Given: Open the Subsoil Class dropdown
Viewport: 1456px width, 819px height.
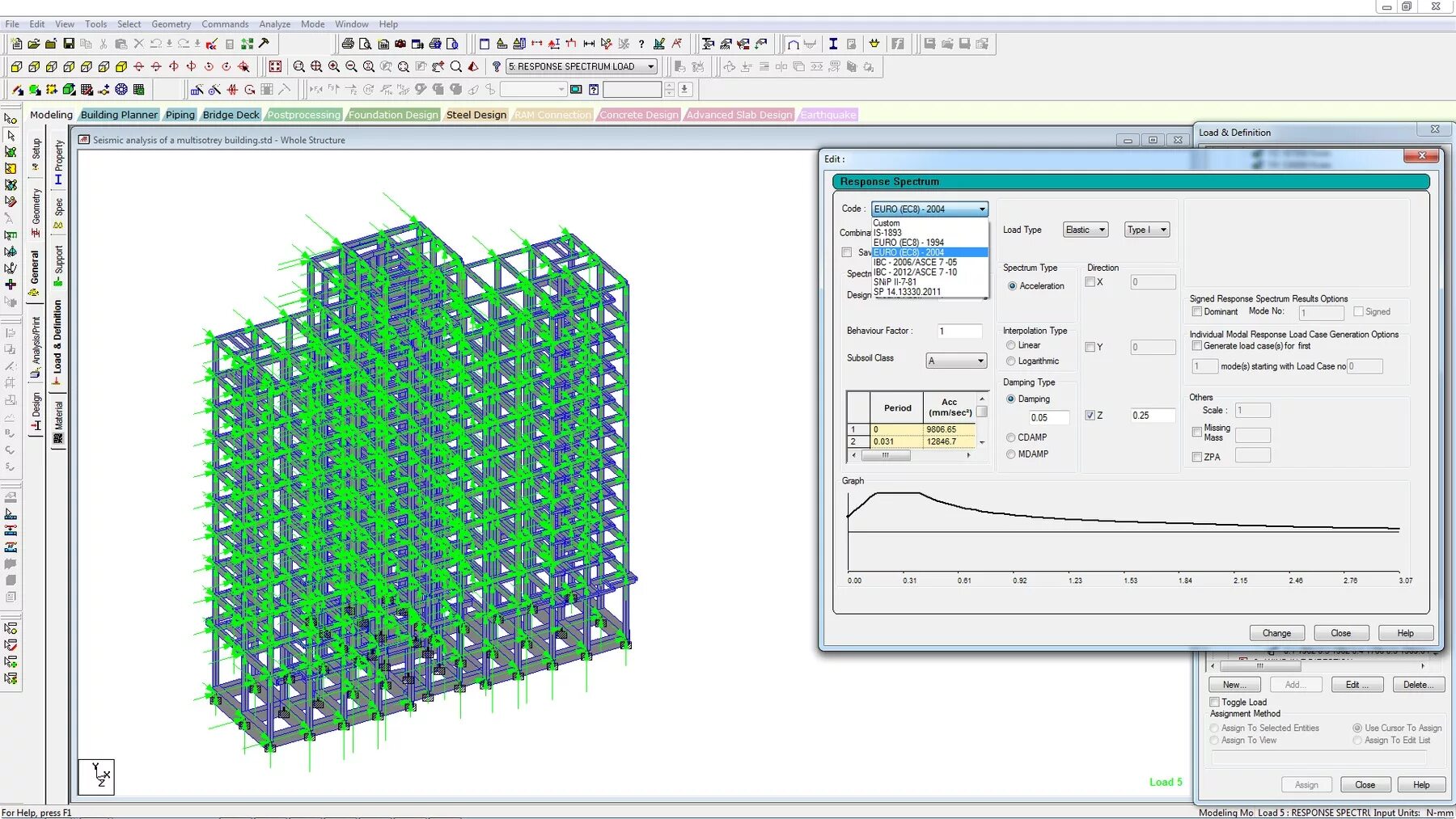Looking at the screenshot, I should point(956,361).
